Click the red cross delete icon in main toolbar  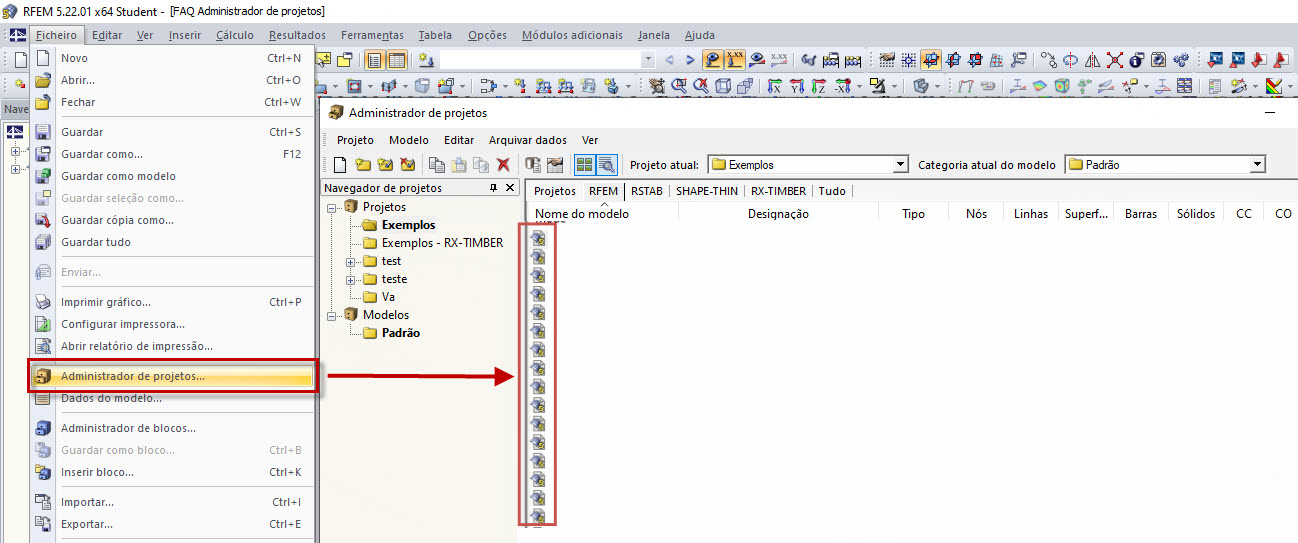click(x=1115, y=60)
